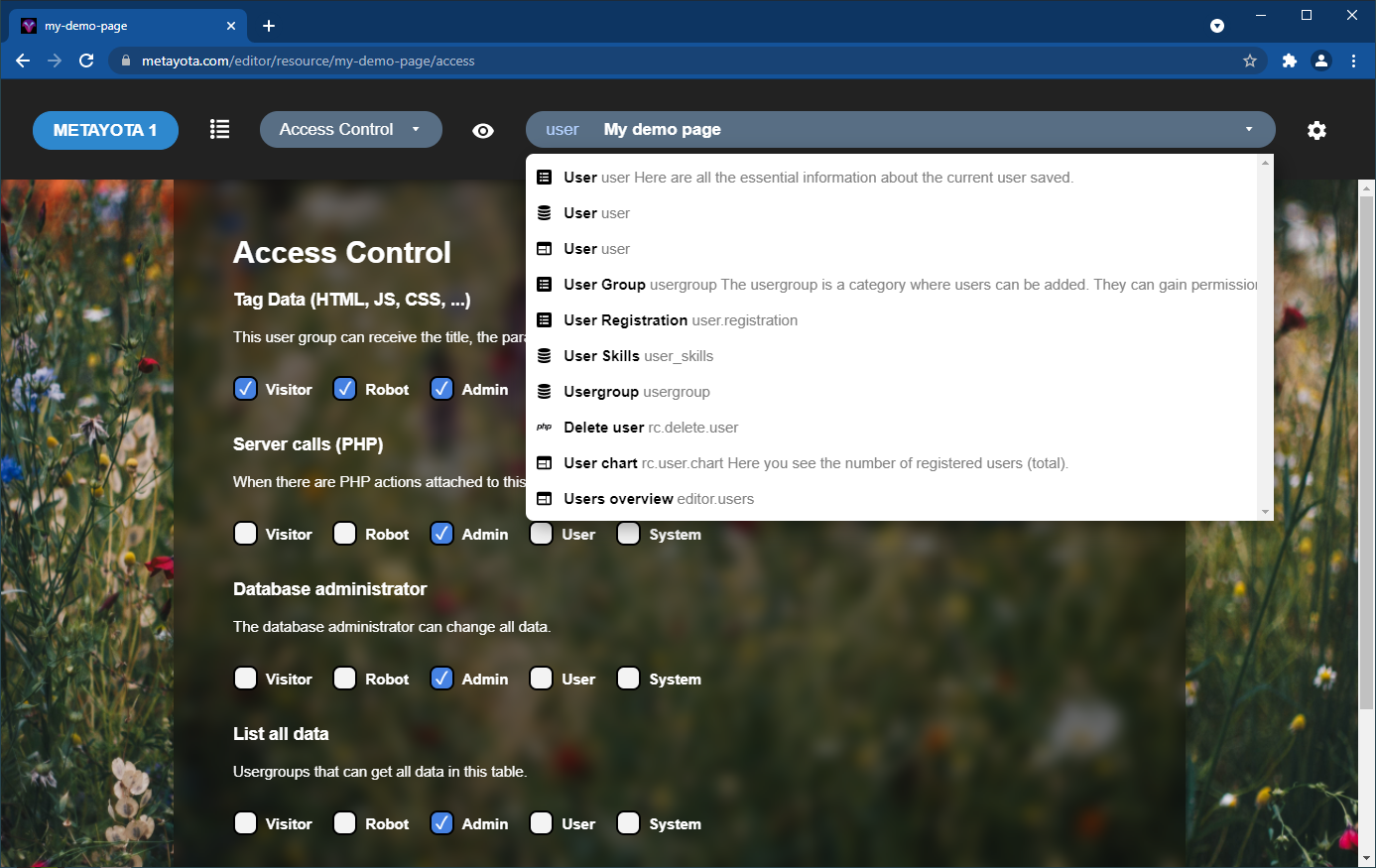Image resolution: width=1376 pixels, height=868 pixels.
Task: Open the Chrome tab search dropdown arrow
Action: click(x=1217, y=26)
